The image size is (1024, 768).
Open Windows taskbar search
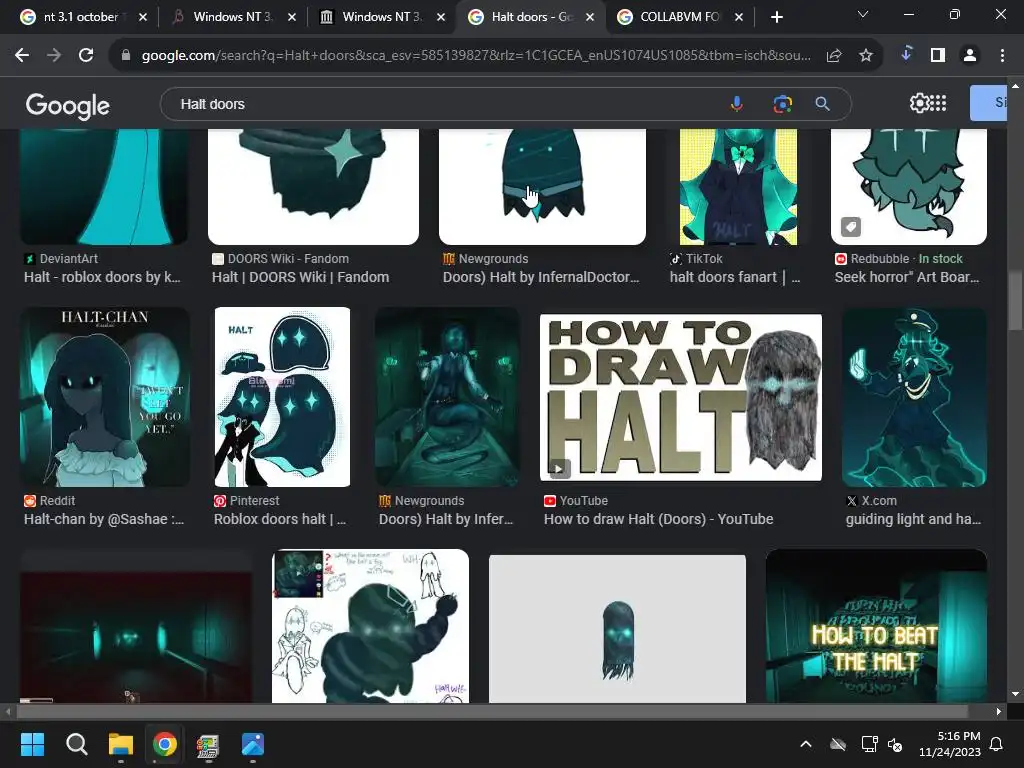76,744
